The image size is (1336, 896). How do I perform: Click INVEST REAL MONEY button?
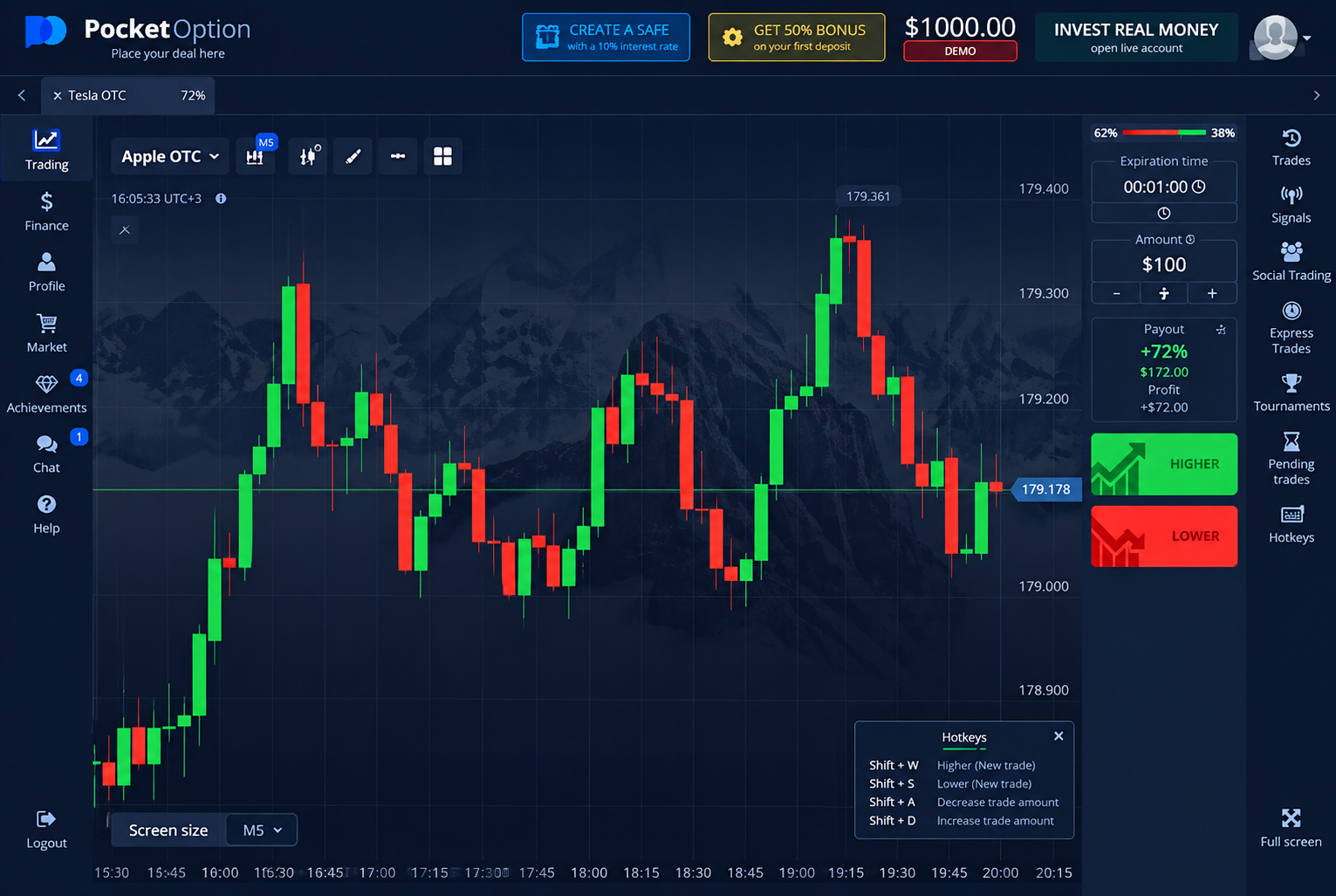tap(1135, 37)
